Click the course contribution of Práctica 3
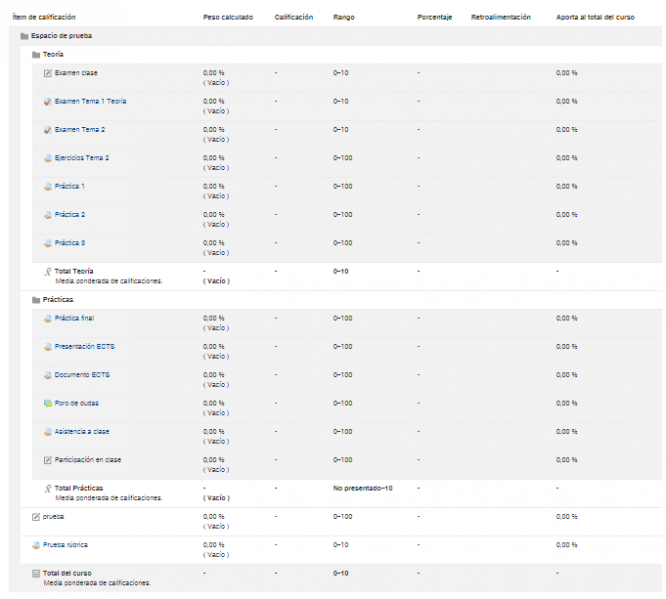666x599 pixels. [567, 243]
